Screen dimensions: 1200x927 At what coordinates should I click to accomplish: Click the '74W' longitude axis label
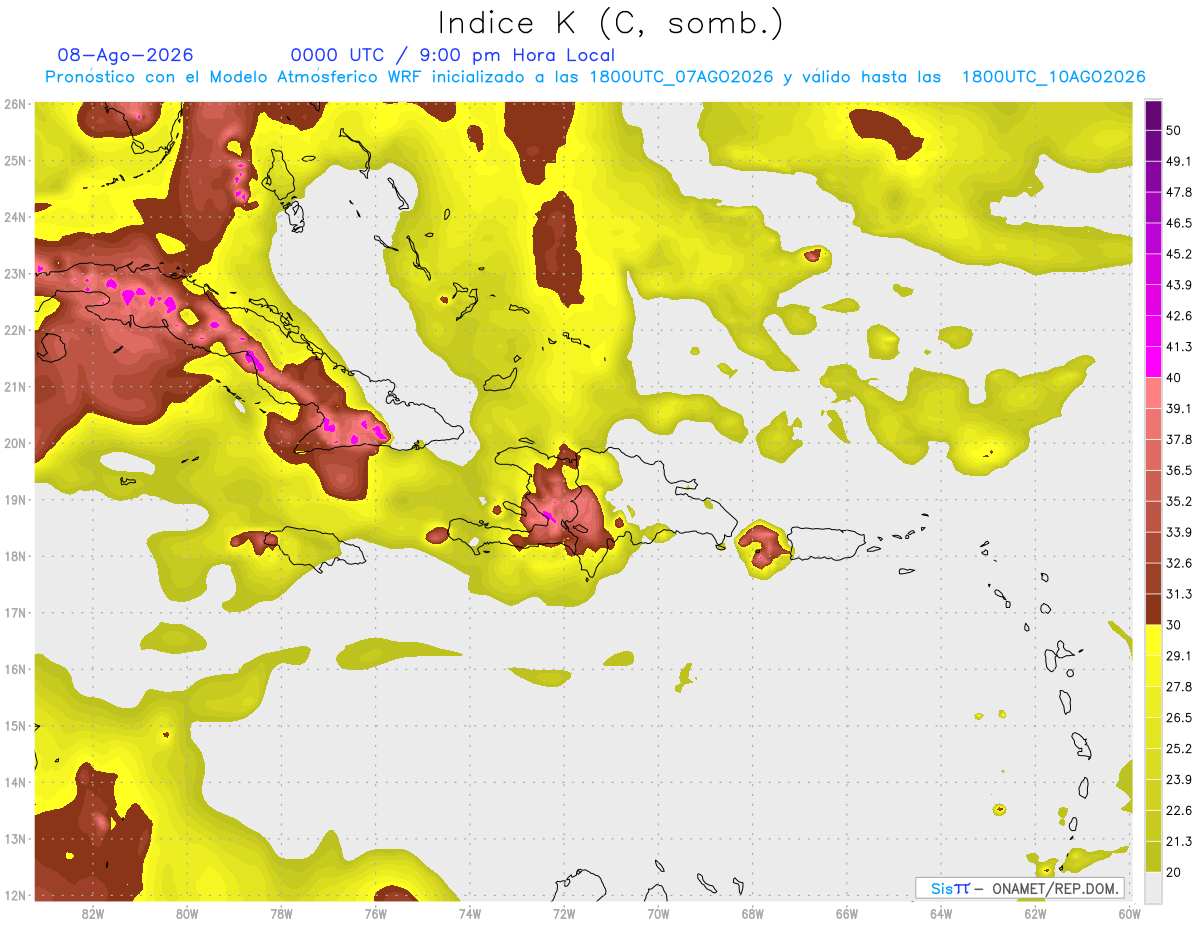point(469,914)
